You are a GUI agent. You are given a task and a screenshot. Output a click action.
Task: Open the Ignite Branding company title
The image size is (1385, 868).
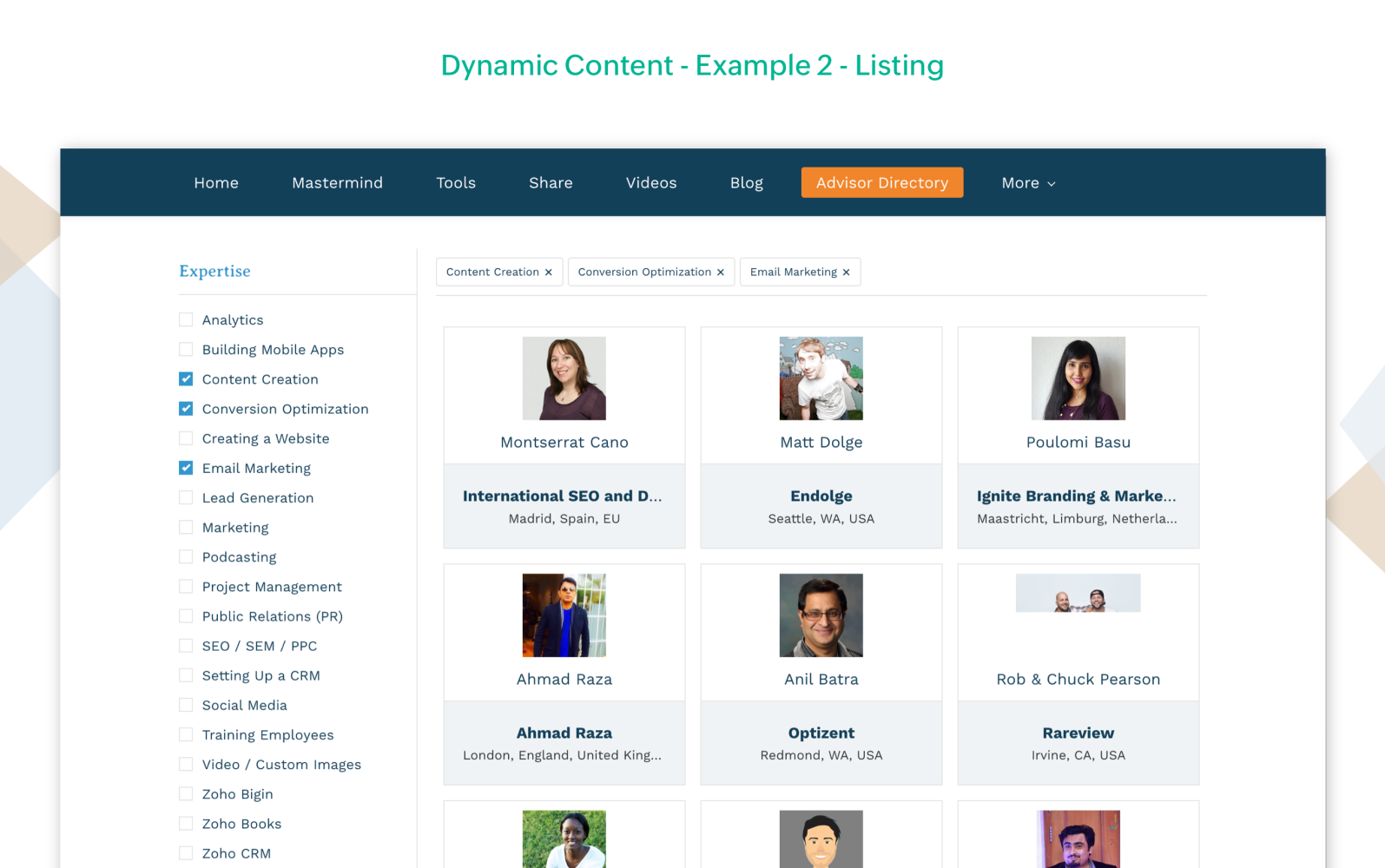click(x=1077, y=496)
